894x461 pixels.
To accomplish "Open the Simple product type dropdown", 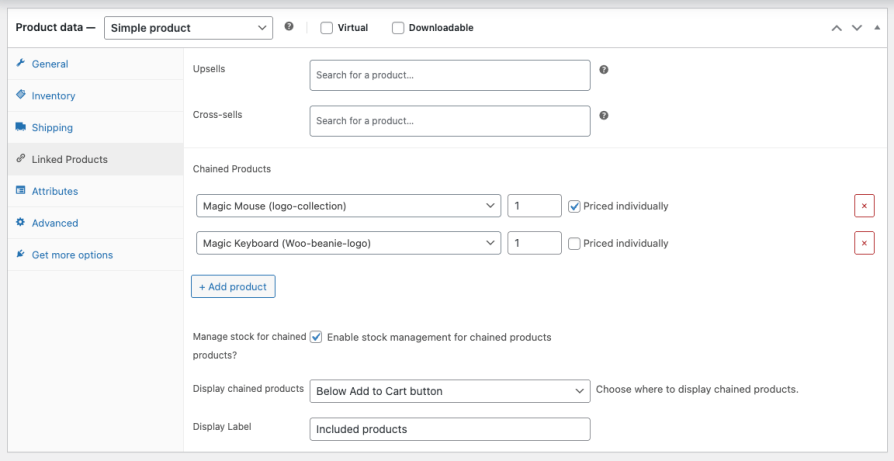I will click(187, 28).
